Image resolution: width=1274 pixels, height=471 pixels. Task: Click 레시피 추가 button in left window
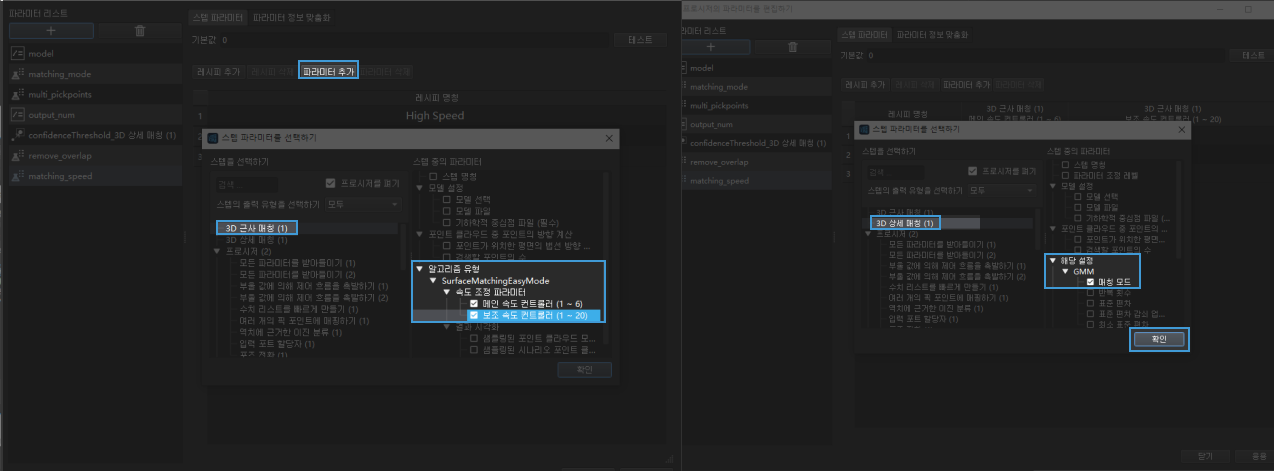click(x=220, y=71)
